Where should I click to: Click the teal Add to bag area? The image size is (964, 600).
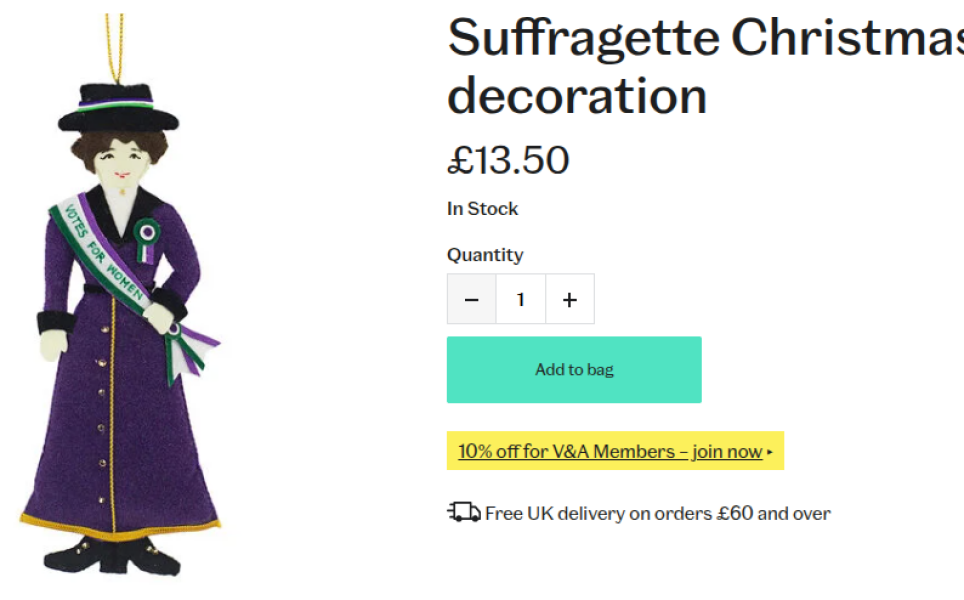coord(573,369)
